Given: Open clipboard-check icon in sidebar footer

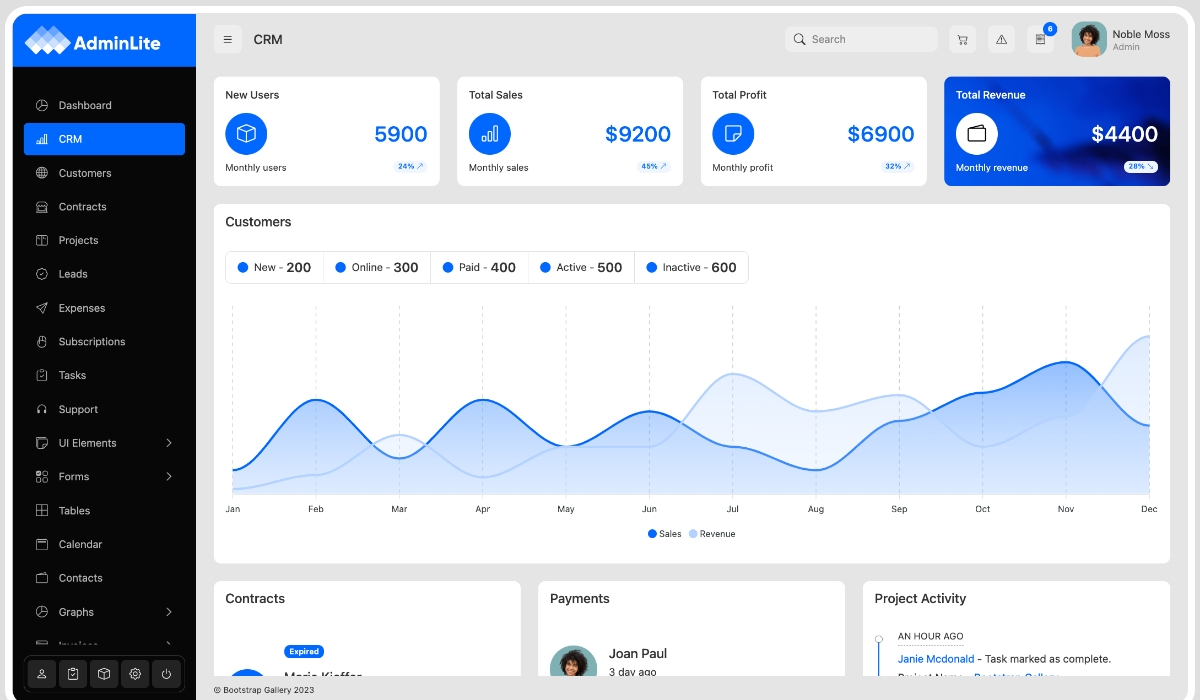Looking at the screenshot, I should (x=73, y=674).
